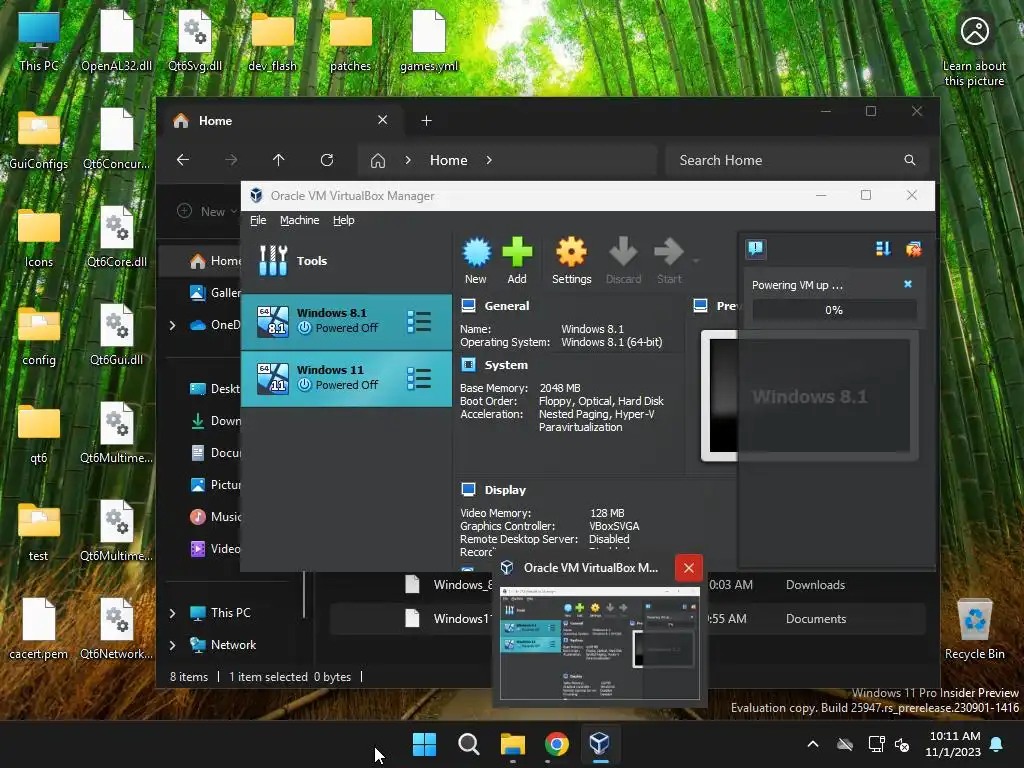This screenshot has height=768, width=1024.
Task: Expand This PC in Explorer navigation
Action: (x=172, y=613)
